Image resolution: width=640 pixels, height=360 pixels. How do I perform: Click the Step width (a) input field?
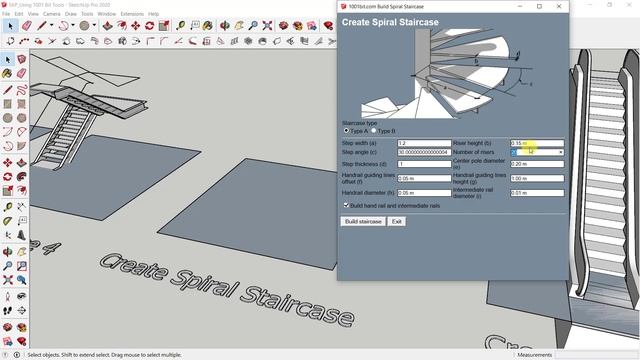click(424, 143)
